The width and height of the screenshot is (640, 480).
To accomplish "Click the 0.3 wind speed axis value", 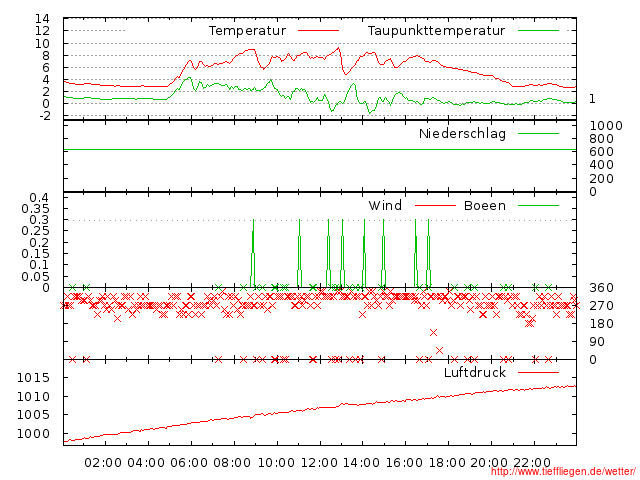I will point(39,220).
